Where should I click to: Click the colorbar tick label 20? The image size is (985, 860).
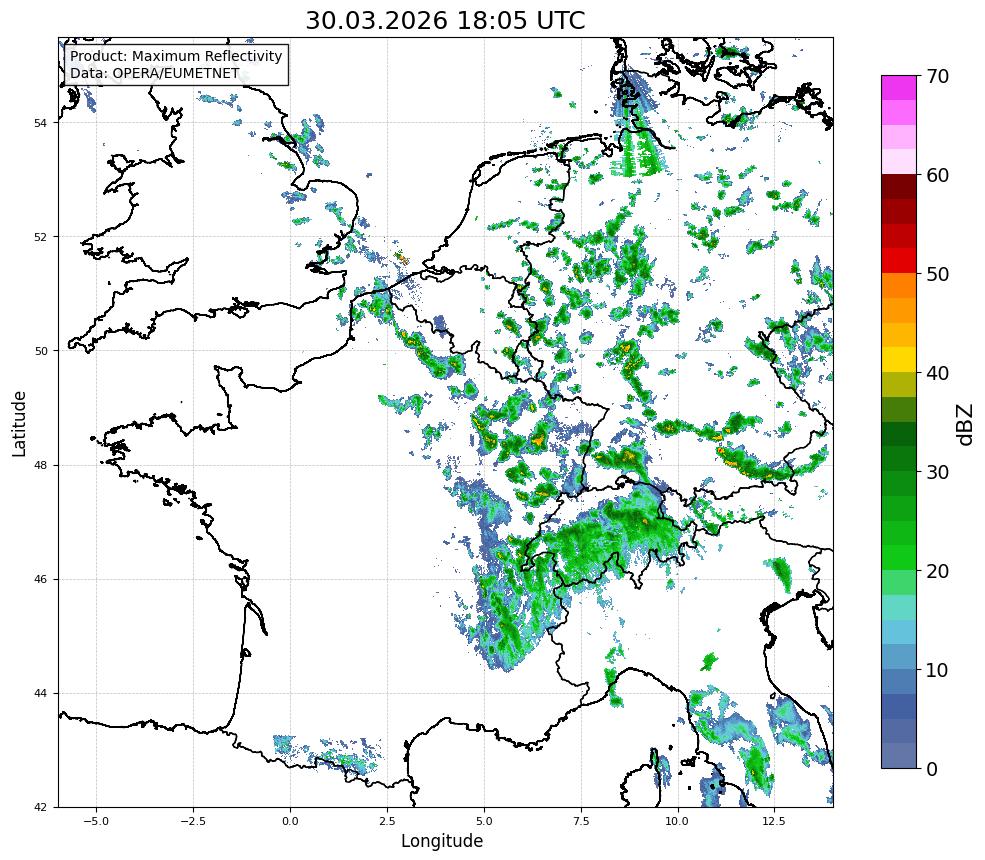click(x=937, y=571)
